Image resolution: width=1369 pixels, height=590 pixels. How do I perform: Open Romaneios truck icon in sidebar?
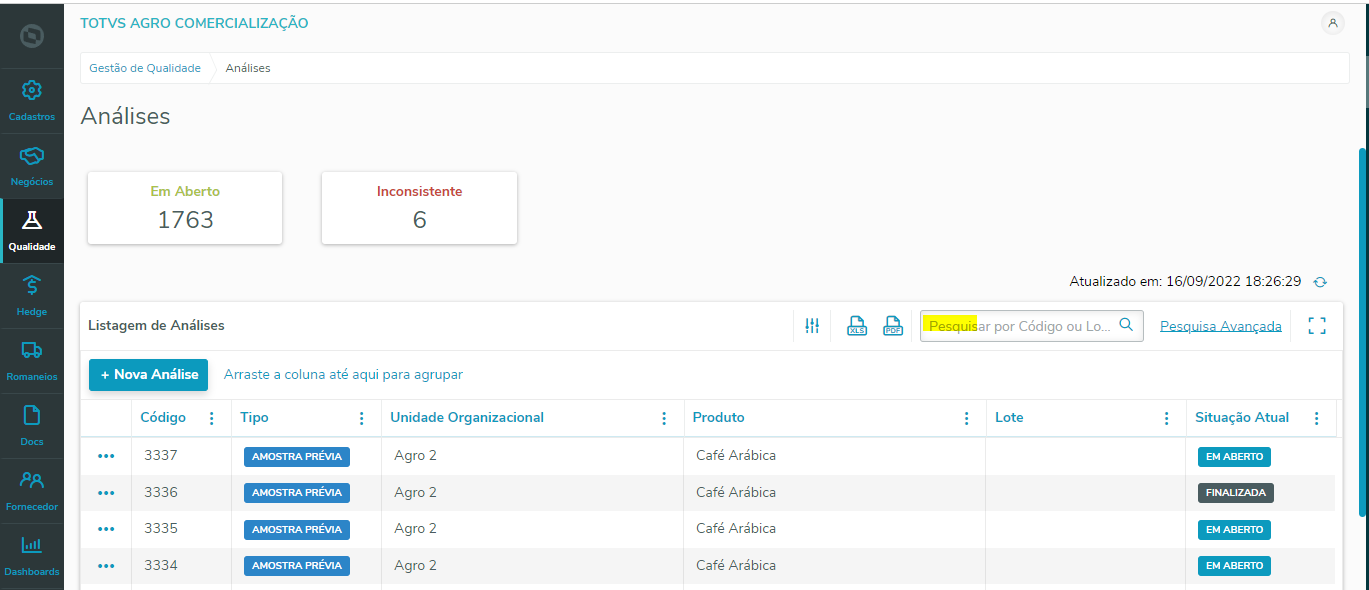(x=32, y=350)
